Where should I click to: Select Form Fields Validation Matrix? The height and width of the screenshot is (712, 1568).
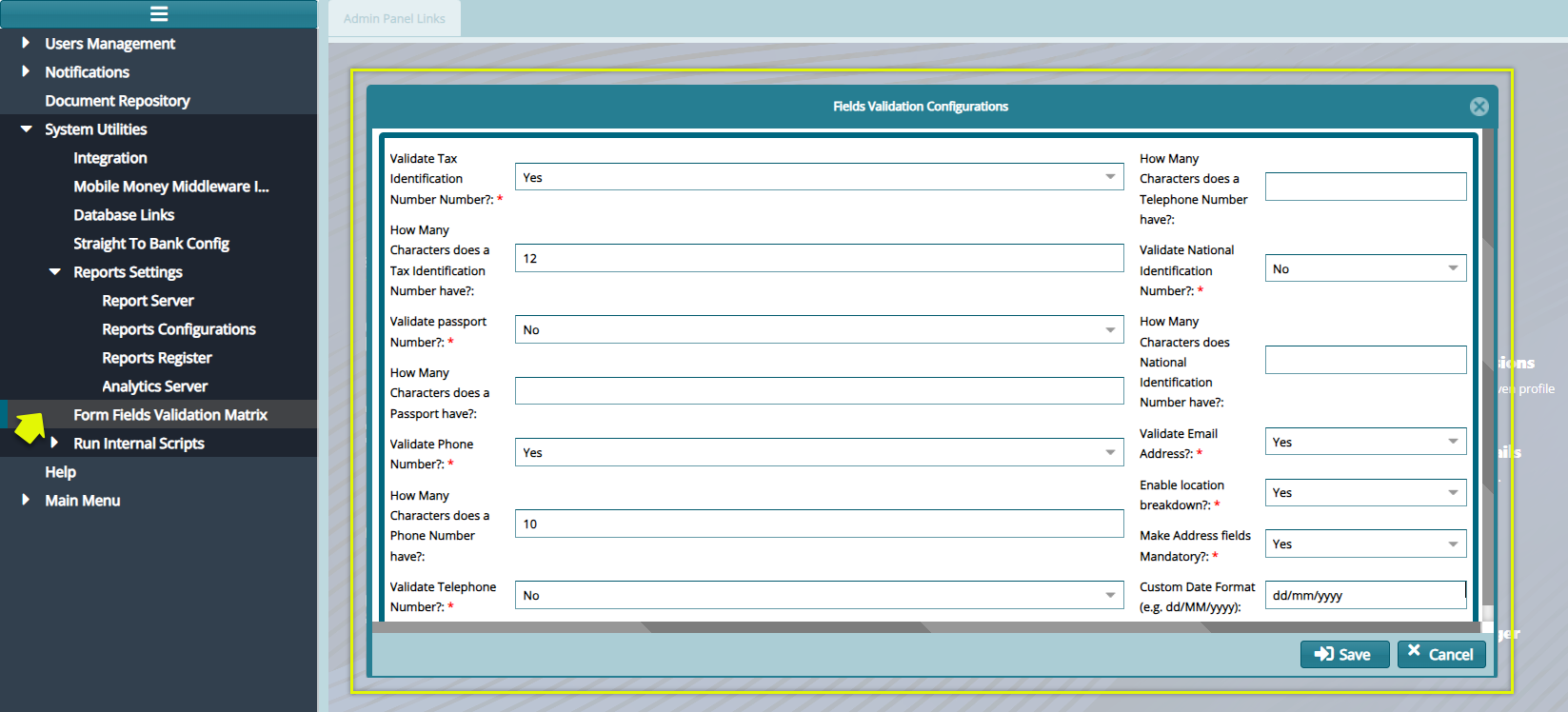click(x=170, y=415)
